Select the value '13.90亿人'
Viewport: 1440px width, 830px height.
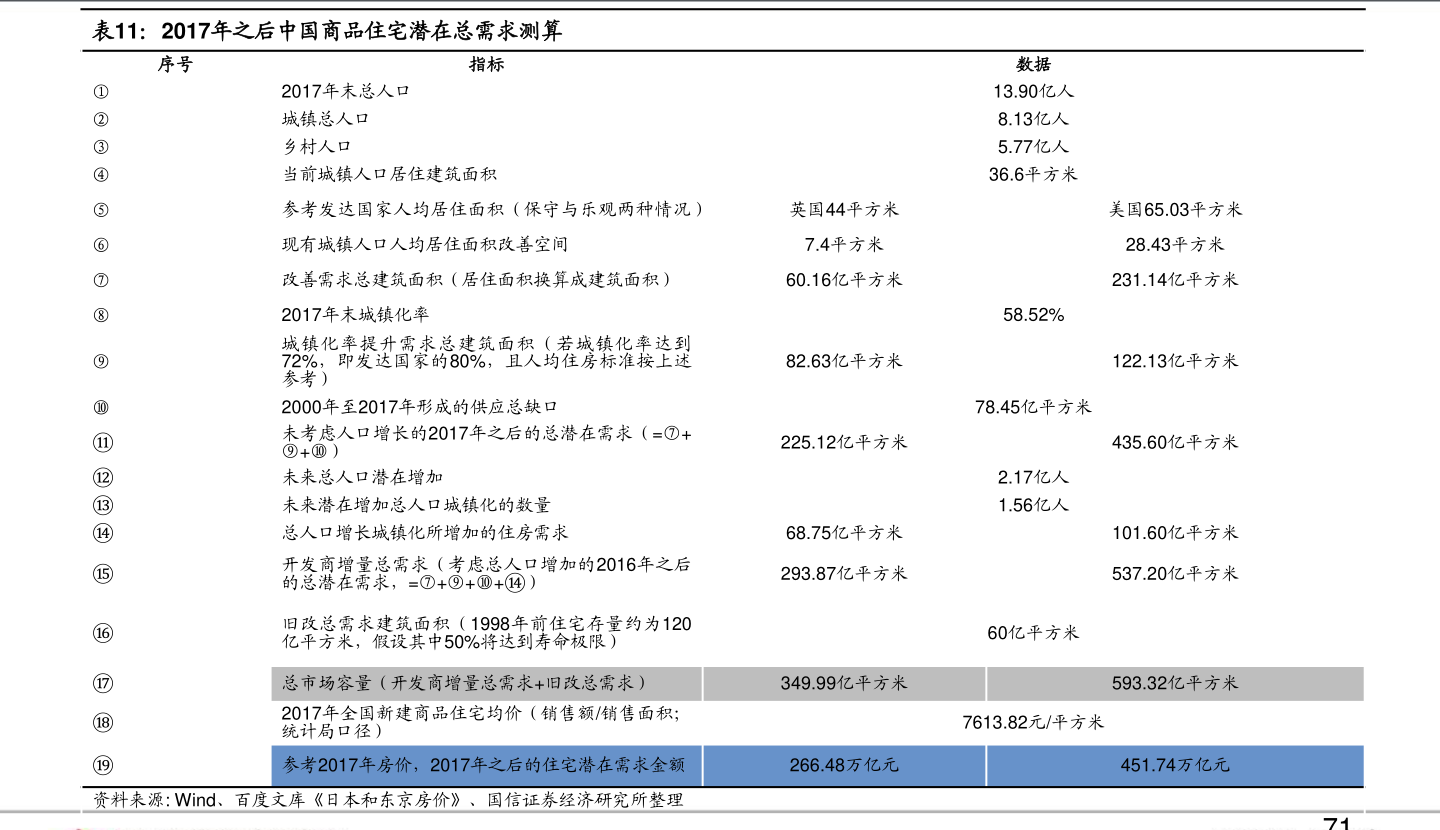1033,91
